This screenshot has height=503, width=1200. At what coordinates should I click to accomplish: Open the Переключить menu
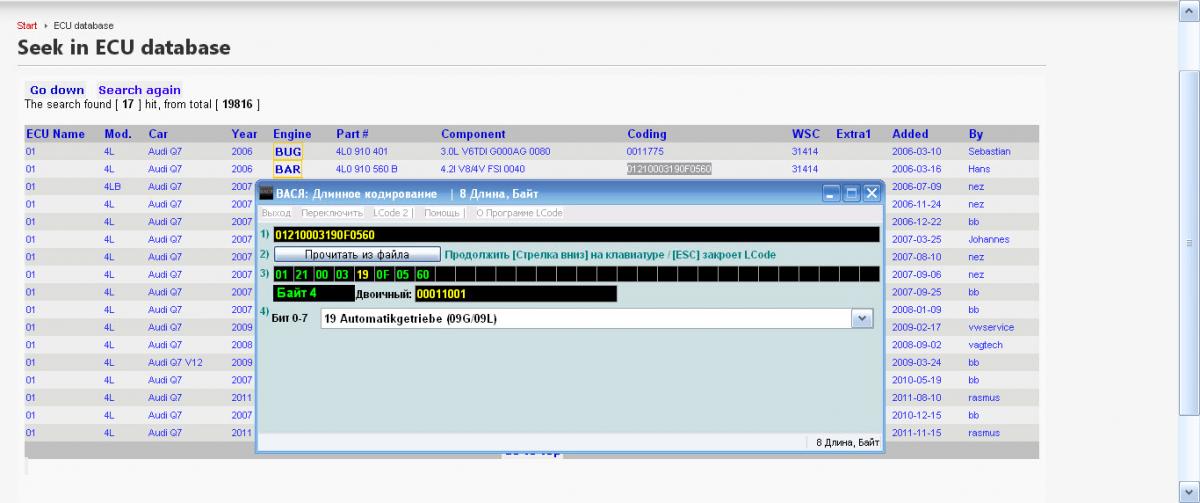(332, 213)
